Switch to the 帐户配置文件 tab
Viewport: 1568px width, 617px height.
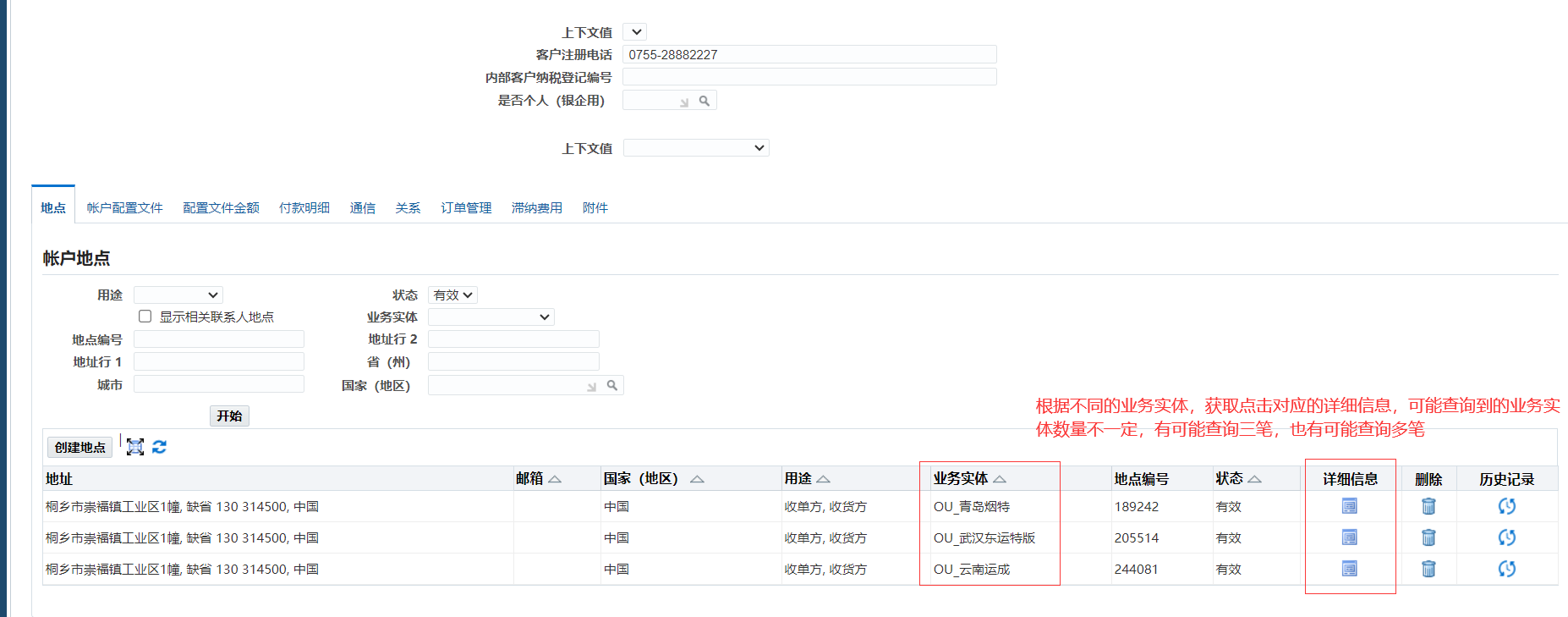point(124,207)
